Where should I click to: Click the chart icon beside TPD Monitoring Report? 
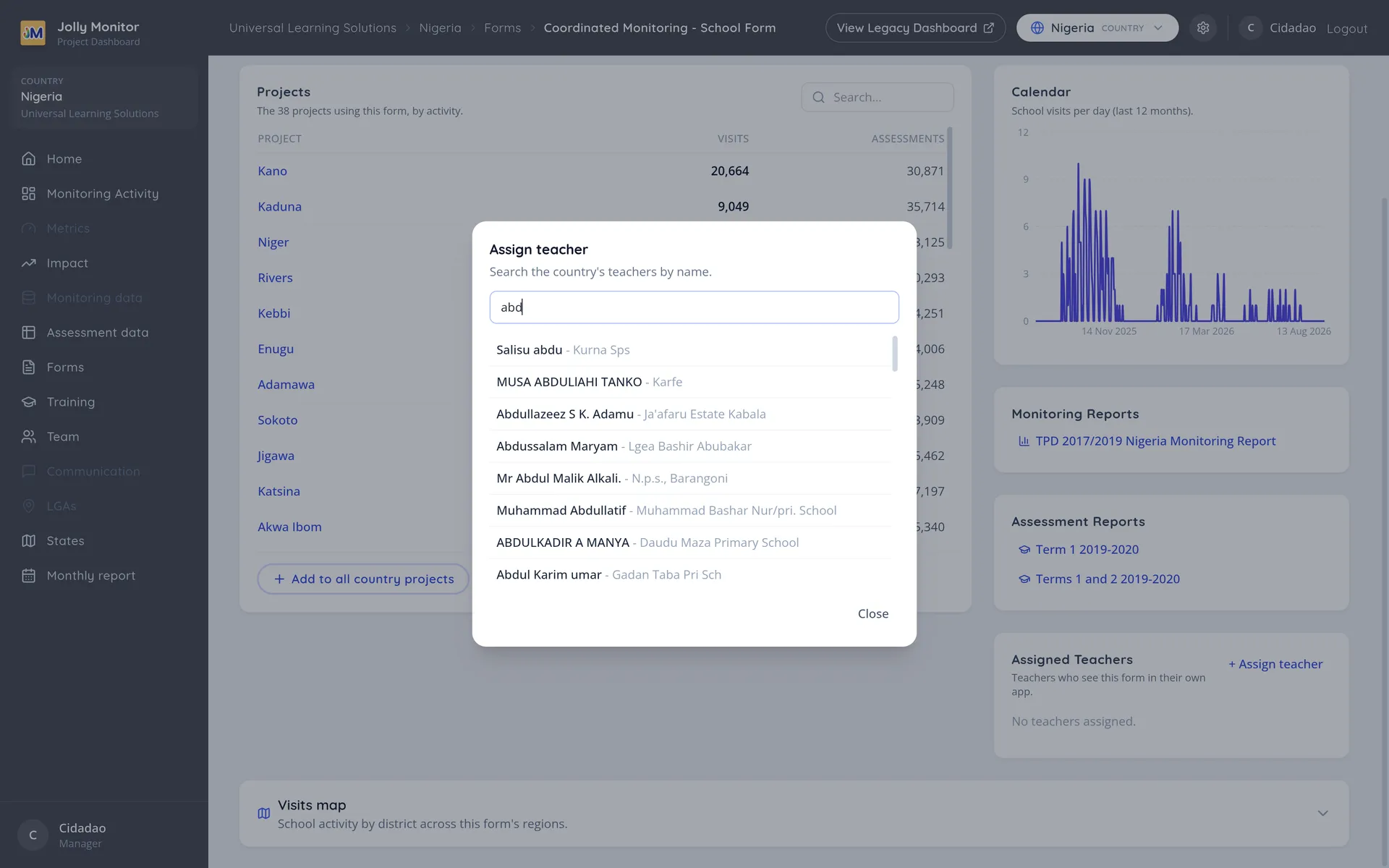point(1024,441)
